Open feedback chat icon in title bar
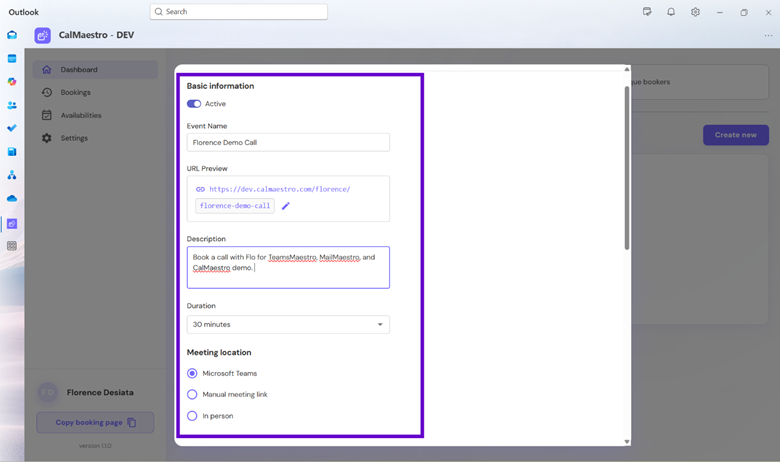780x462 pixels. (x=647, y=12)
